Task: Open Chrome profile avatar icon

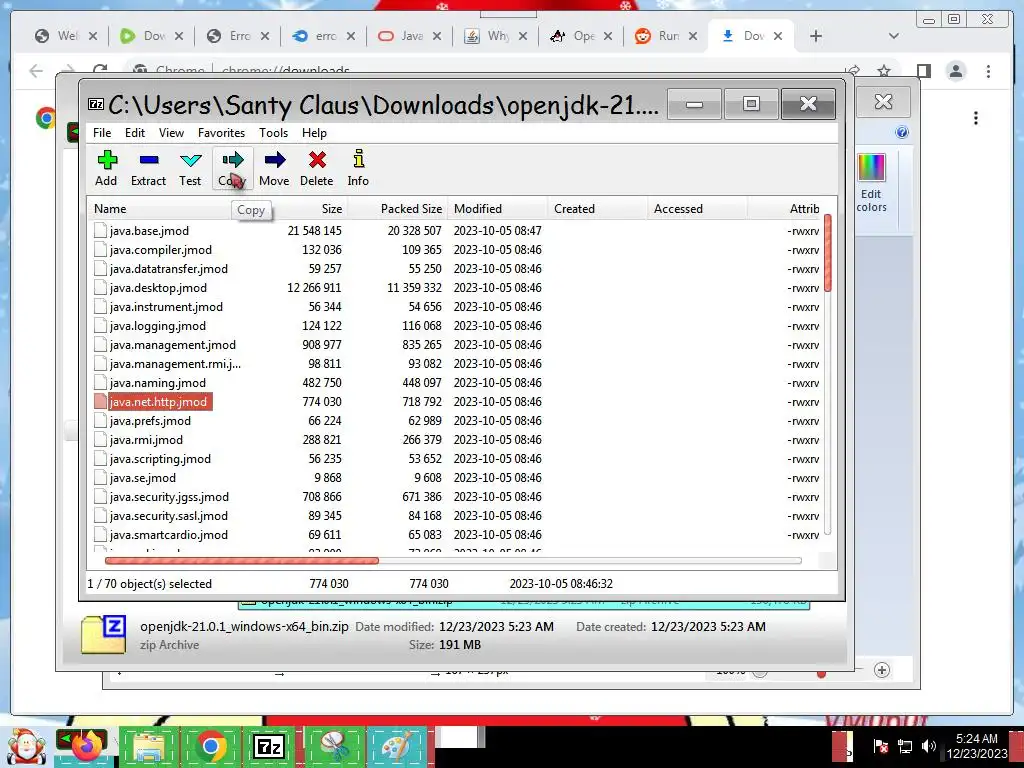Action: (955, 71)
